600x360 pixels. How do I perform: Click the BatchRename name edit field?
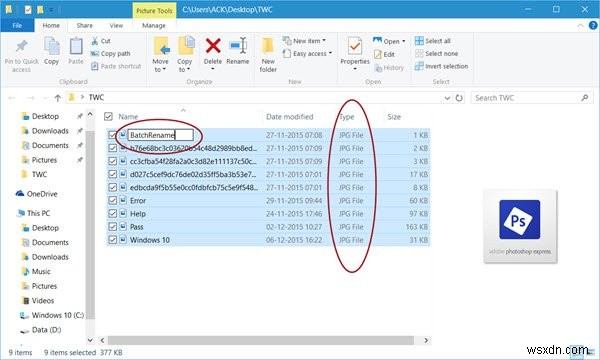(161, 135)
